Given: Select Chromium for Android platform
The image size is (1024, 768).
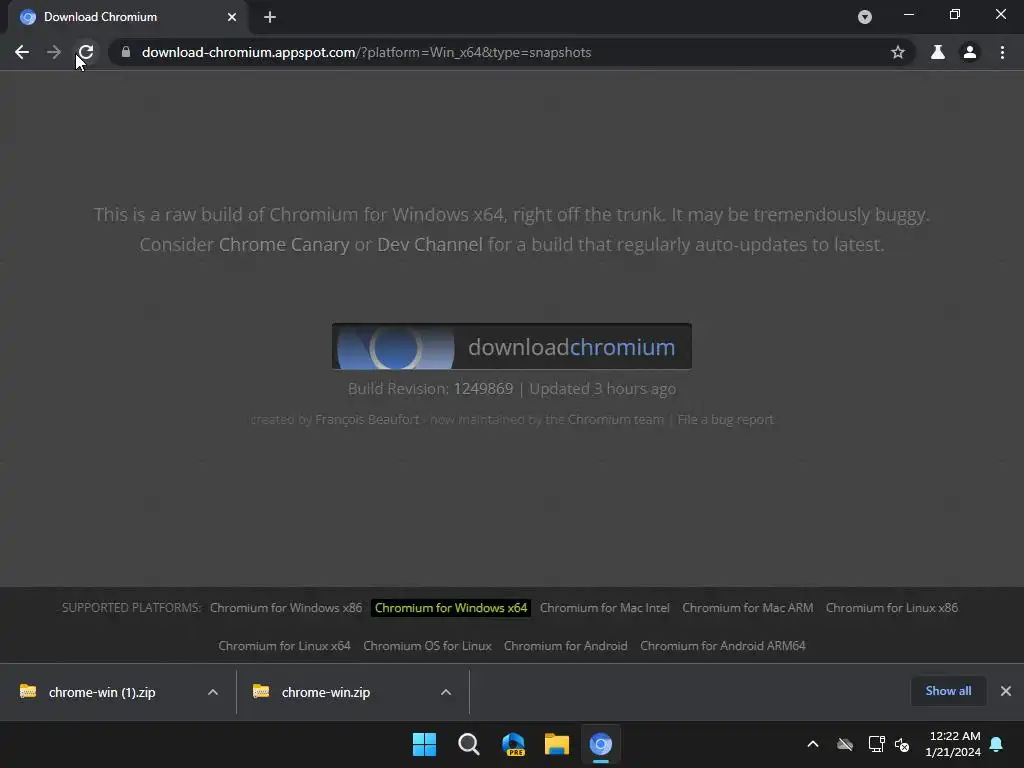Looking at the screenshot, I should pyautogui.click(x=566, y=645).
